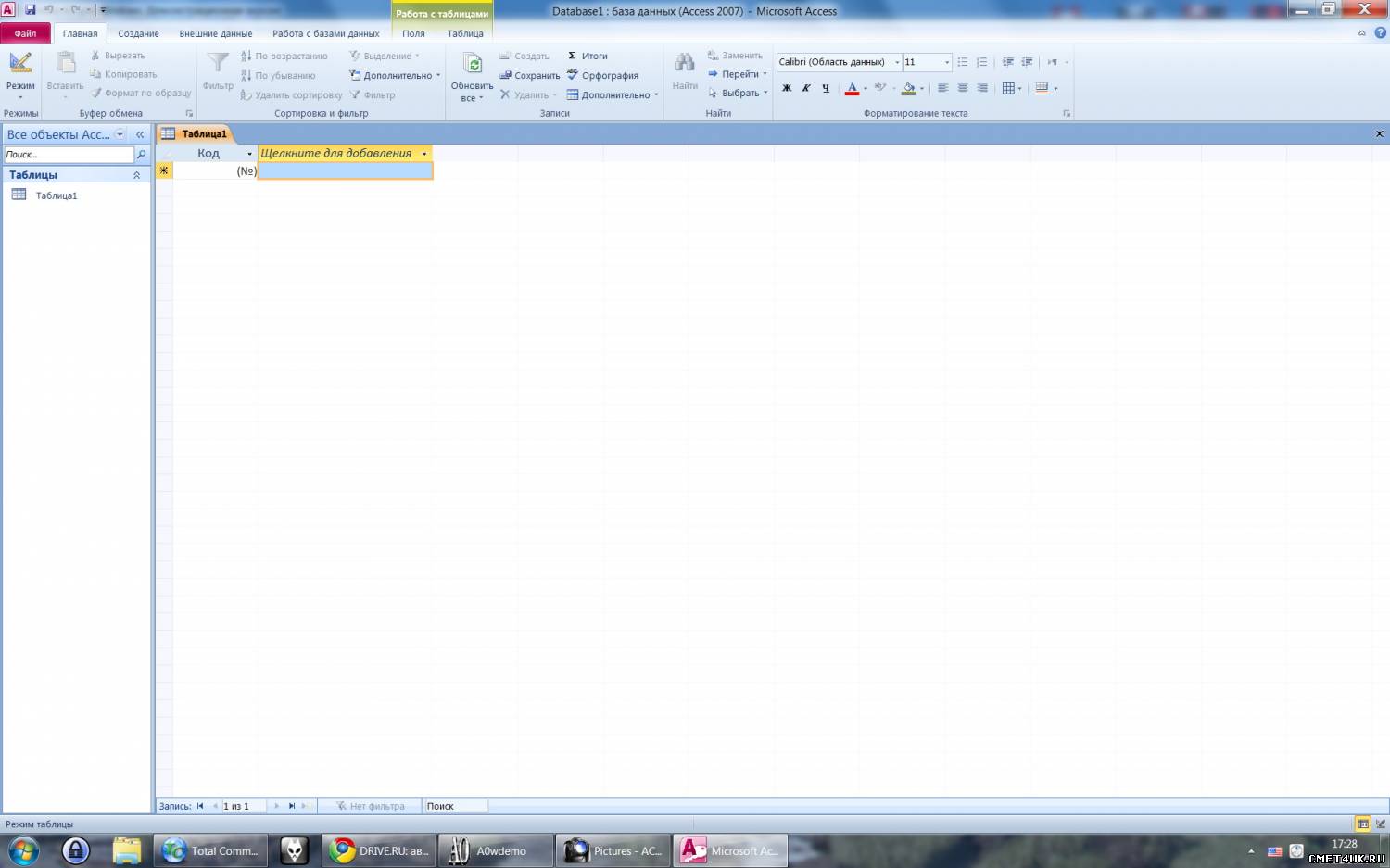Click the numbered list icon

click(x=982, y=62)
